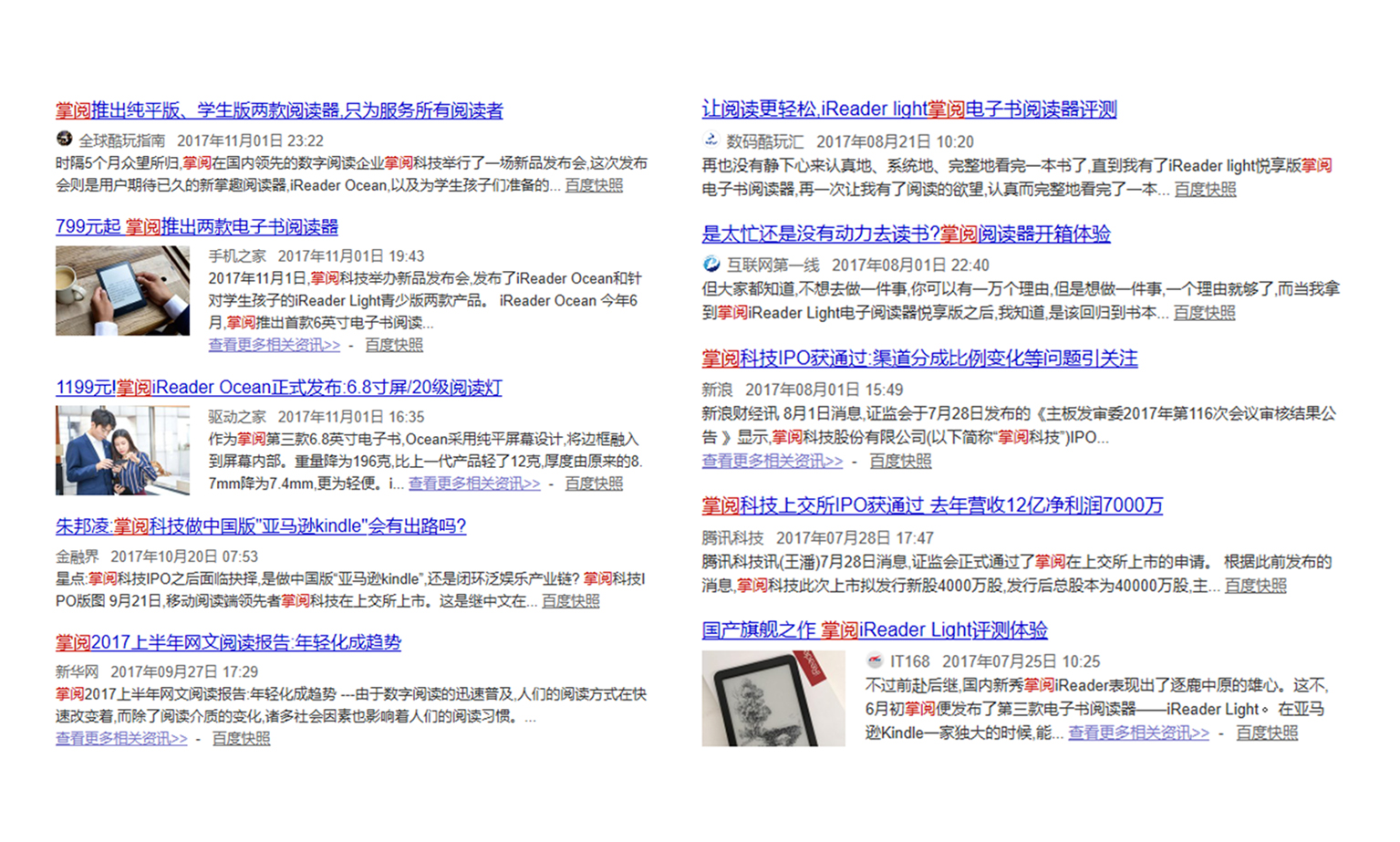Image resolution: width=1400 pixels, height=842 pixels.
Task: Click 查看更多相关资讯 under 手机之家 result
Action: 275,345
